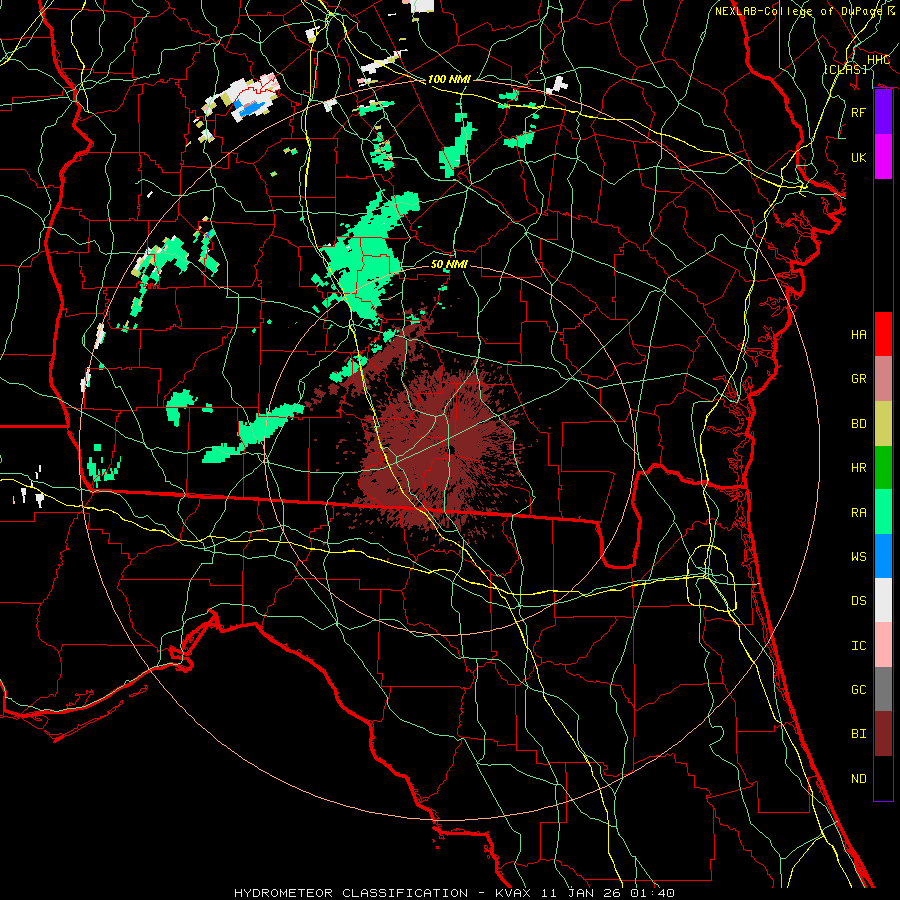Image resolution: width=900 pixels, height=900 pixels.
Task: Click the HR legend label
Action: click(859, 468)
